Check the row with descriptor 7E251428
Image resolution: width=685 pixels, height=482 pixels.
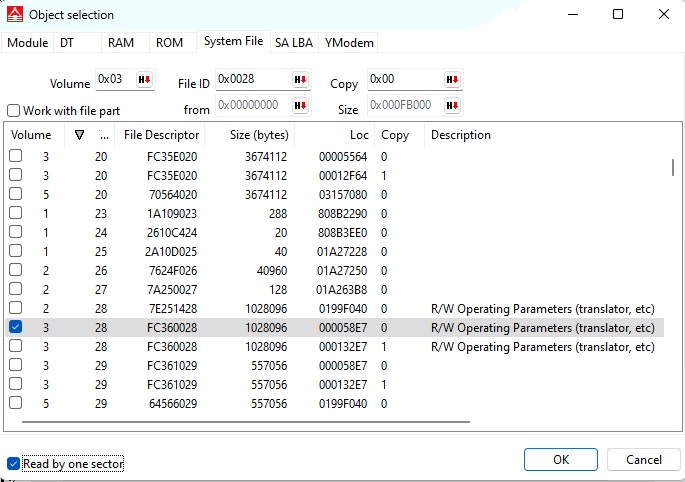[x=16, y=308]
